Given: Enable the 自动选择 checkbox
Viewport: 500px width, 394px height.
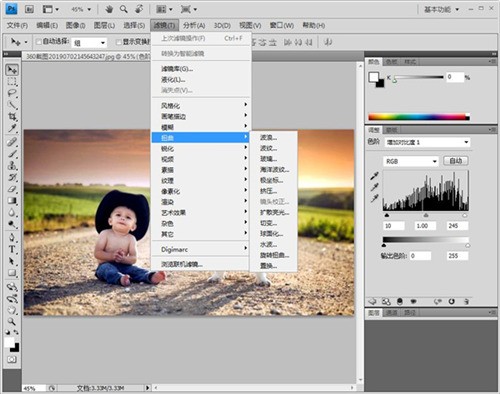Looking at the screenshot, I should 39,42.
